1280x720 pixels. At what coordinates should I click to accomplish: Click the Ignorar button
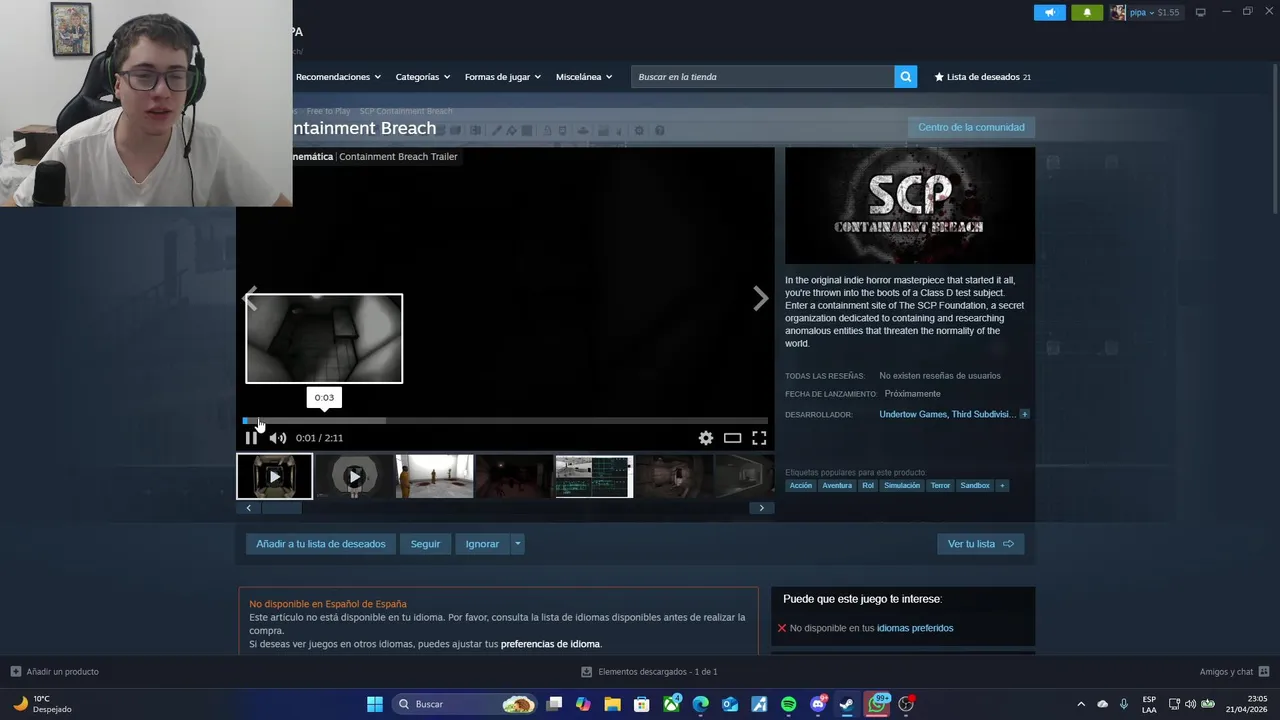pyautogui.click(x=482, y=544)
